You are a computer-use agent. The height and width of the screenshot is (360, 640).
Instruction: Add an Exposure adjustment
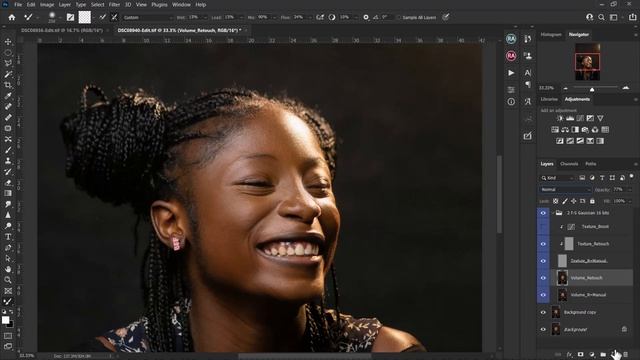[x=590, y=118]
